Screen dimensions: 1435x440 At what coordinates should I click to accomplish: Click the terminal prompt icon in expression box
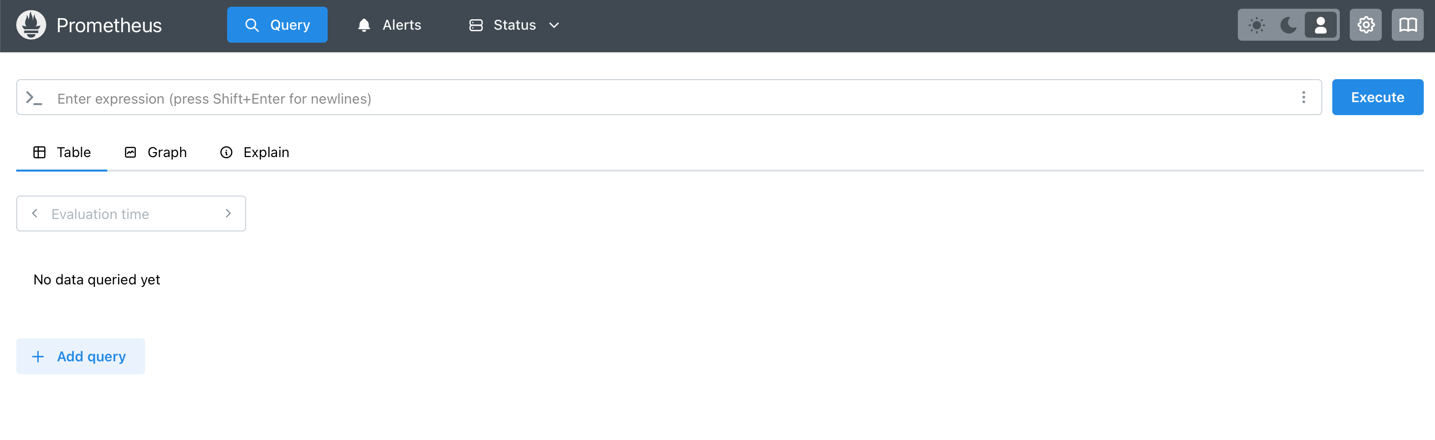coord(34,98)
